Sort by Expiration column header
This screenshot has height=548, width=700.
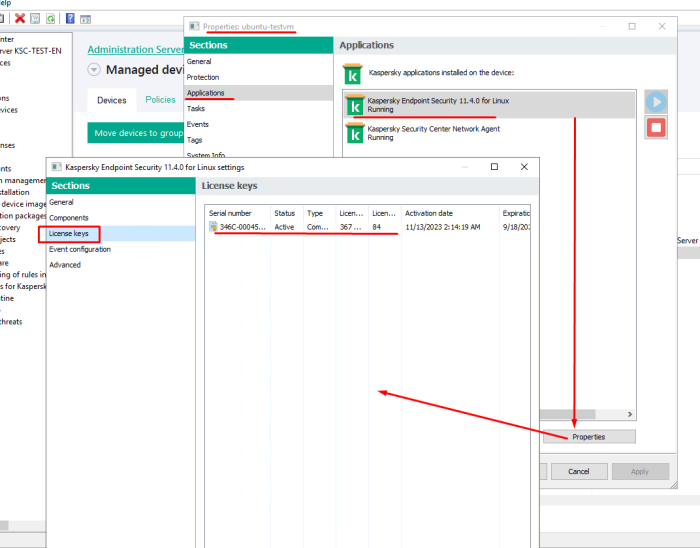515,213
